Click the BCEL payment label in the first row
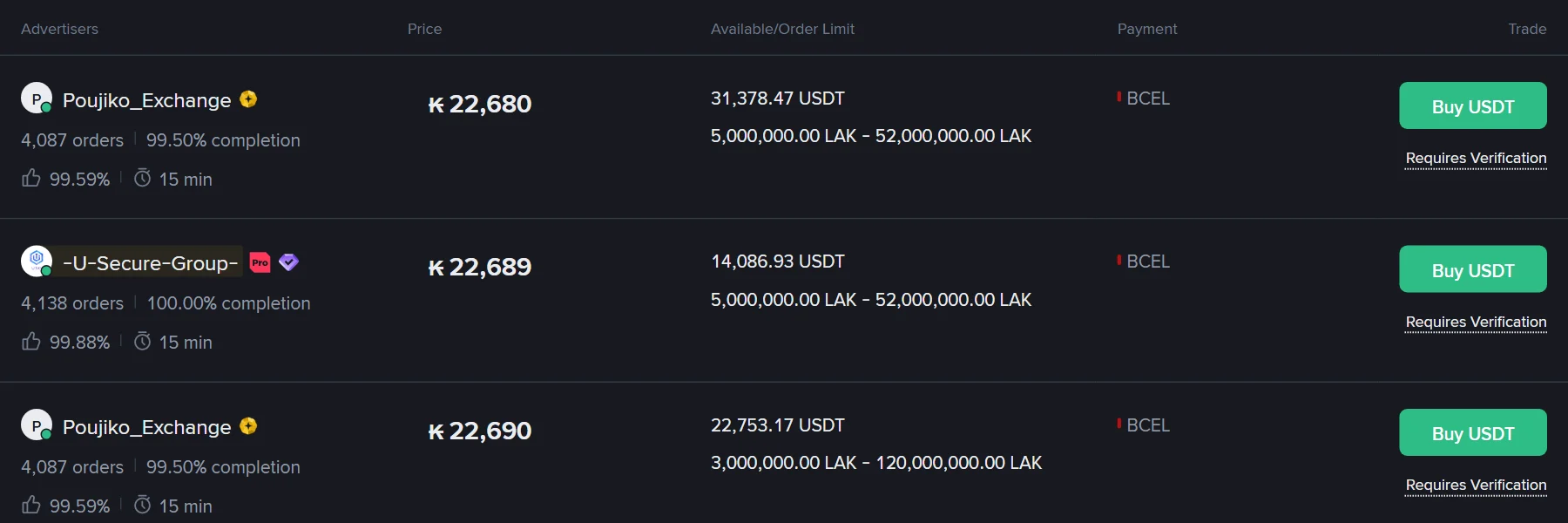The image size is (1568, 523). 1148,98
